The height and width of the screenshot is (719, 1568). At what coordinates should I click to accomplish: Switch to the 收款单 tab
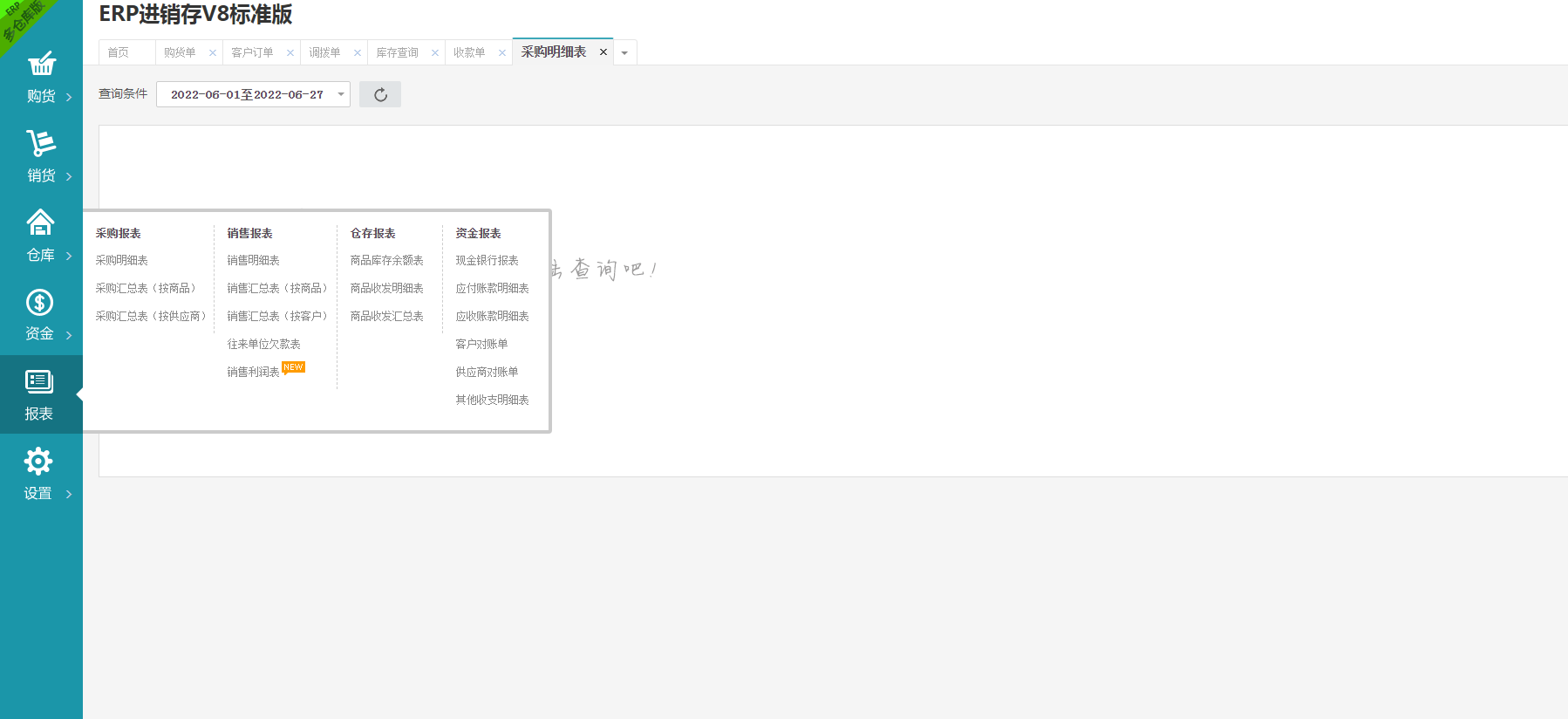(469, 53)
